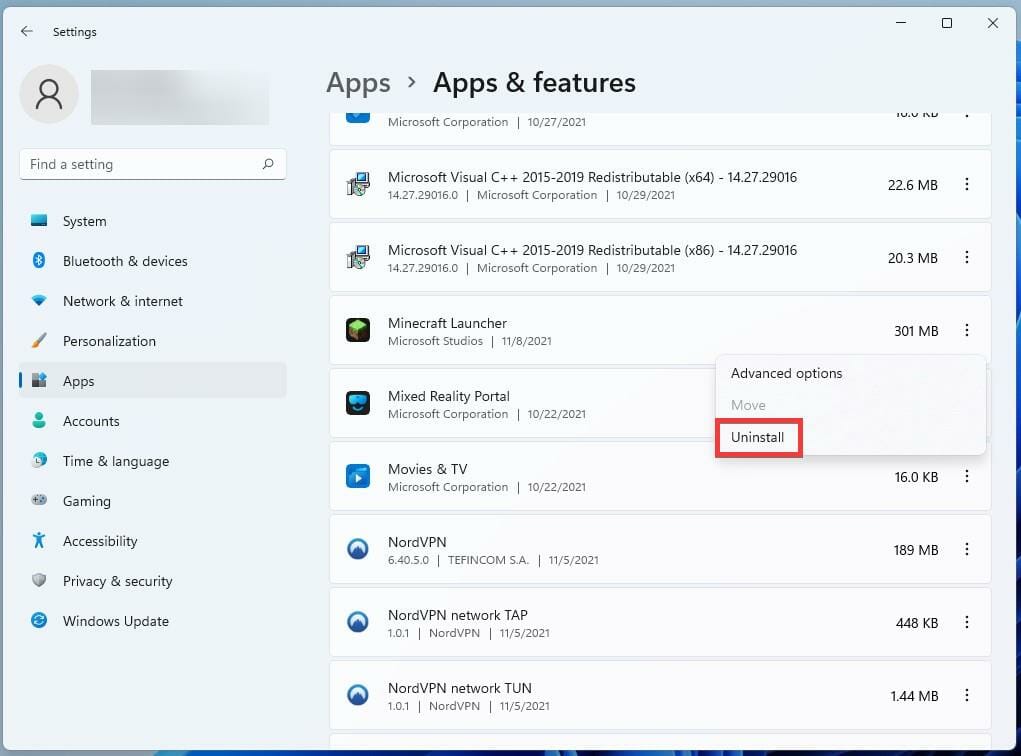The width and height of the screenshot is (1021, 756).
Task: Click the 189 MB size of NordVPN
Action: click(916, 550)
